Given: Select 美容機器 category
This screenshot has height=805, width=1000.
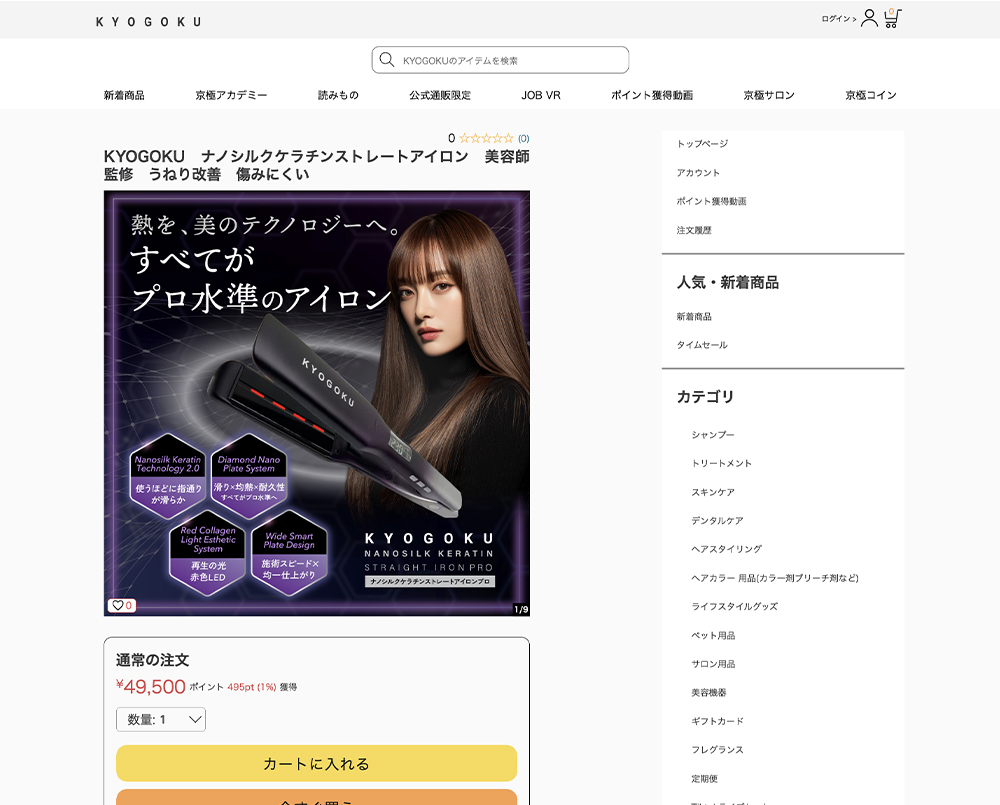Looking at the screenshot, I should tap(709, 693).
